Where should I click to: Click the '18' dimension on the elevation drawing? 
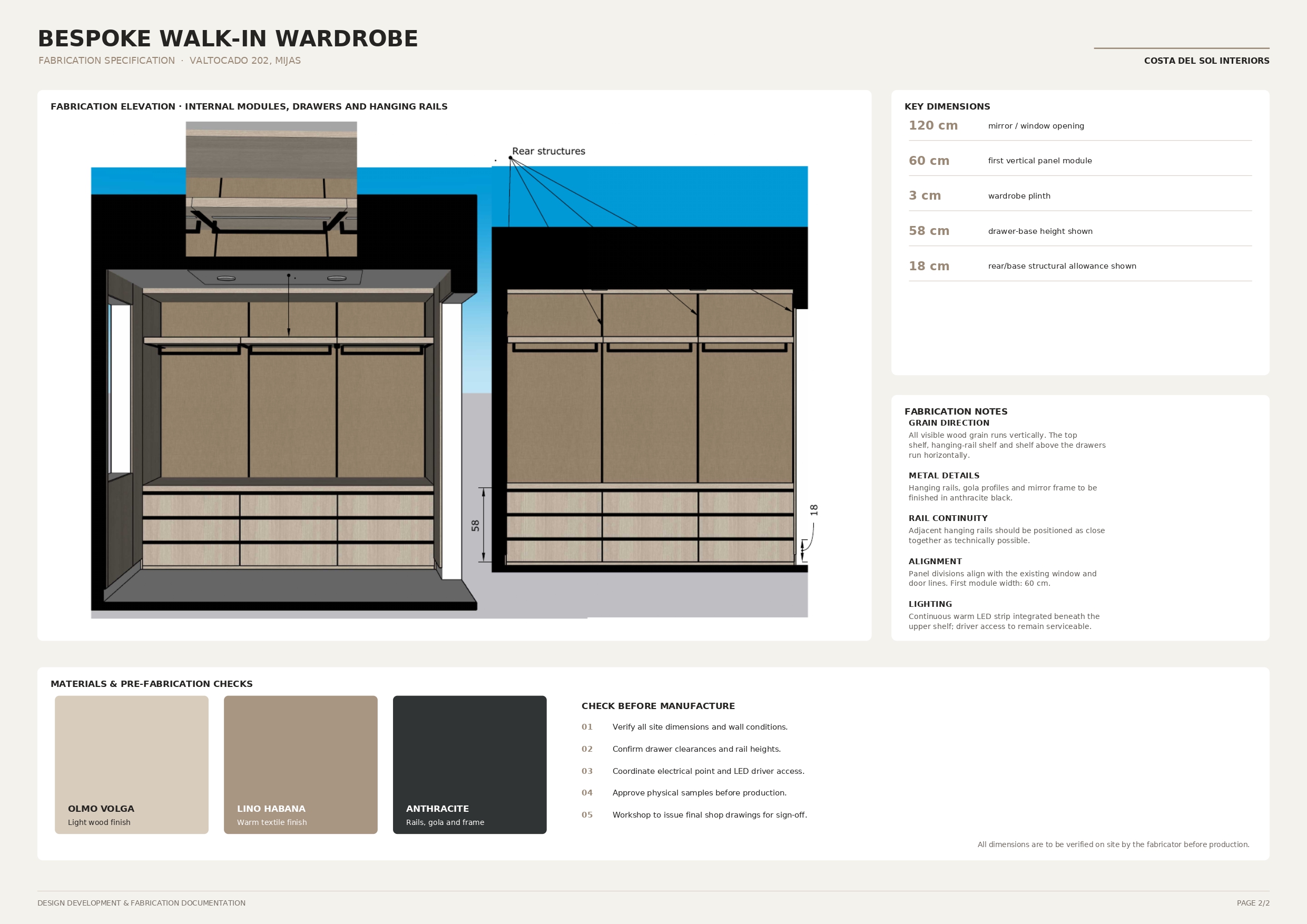(x=814, y=510)
